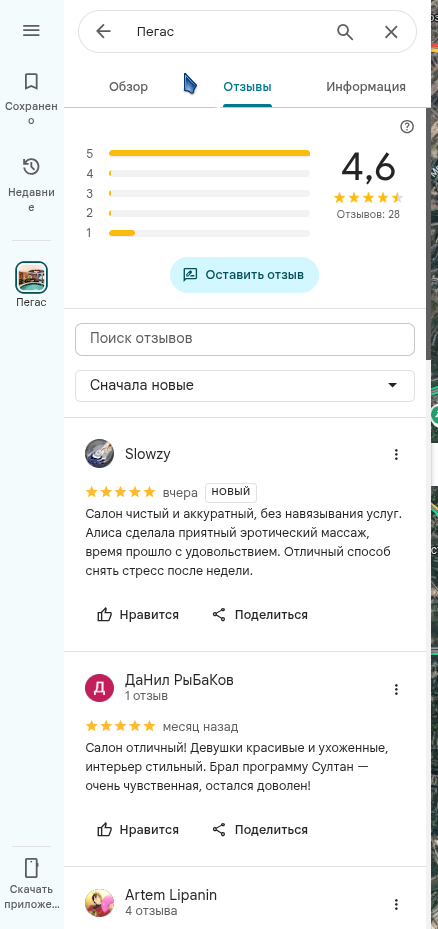Open Artem Lipanin profile name
438x929 pixels.
[x=171, y=895]
